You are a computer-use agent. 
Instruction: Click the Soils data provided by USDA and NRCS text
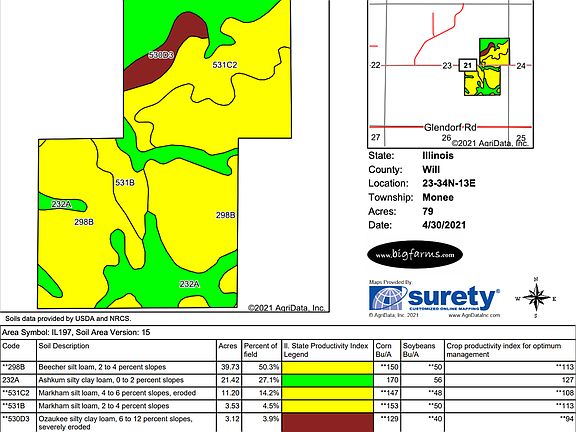(x=68, y=318)
